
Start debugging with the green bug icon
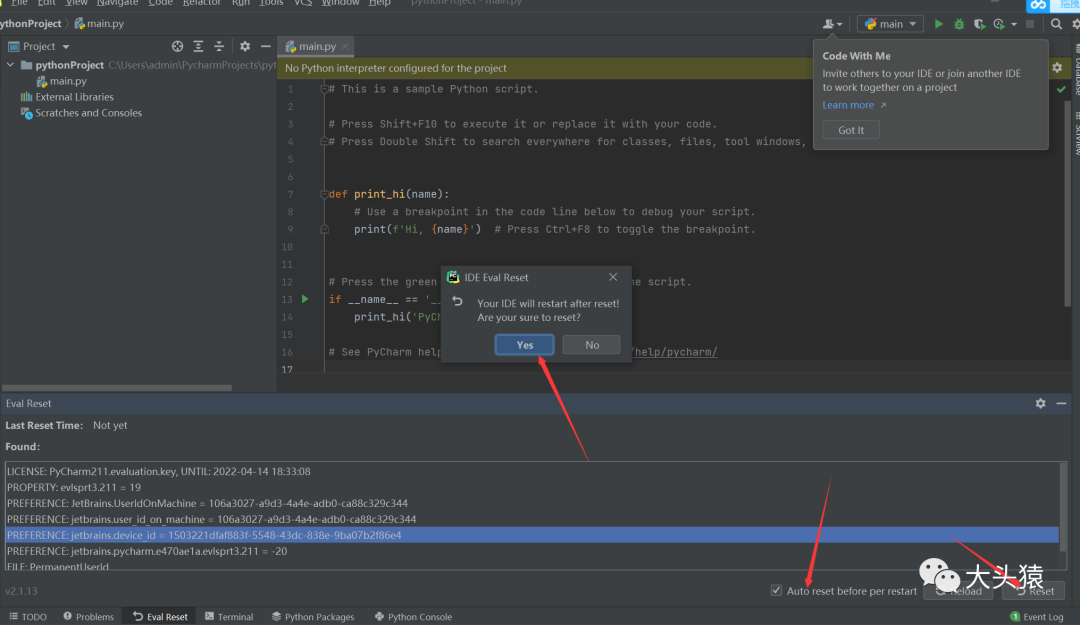coord(959,24)
